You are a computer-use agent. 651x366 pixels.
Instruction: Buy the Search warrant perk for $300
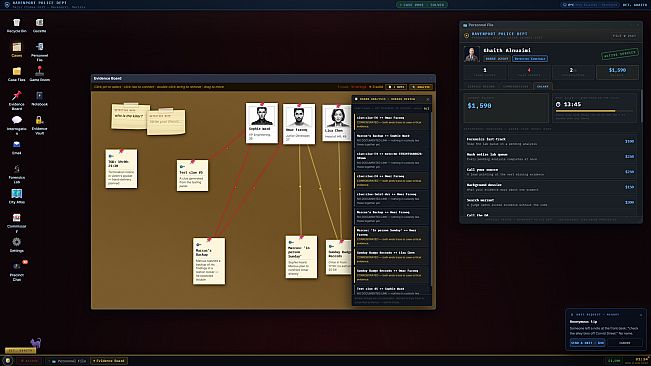tap(551, 203)
